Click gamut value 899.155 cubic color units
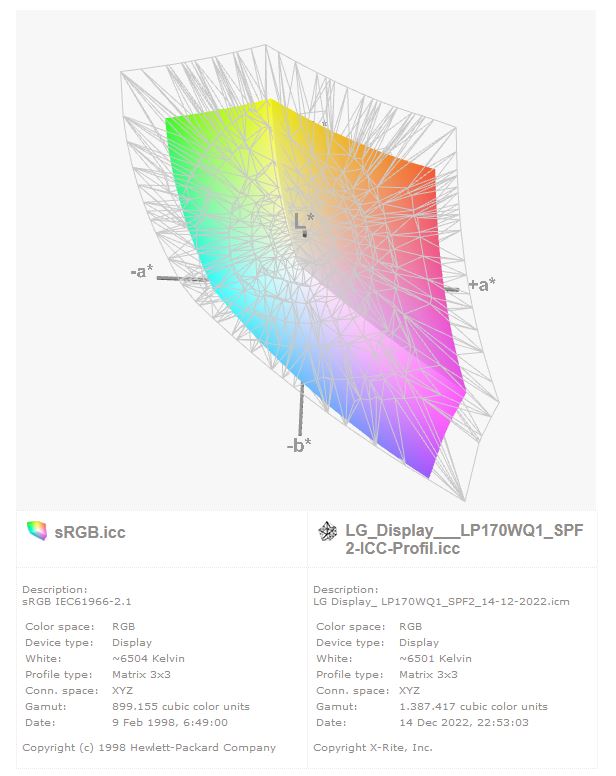 point(181,706)
